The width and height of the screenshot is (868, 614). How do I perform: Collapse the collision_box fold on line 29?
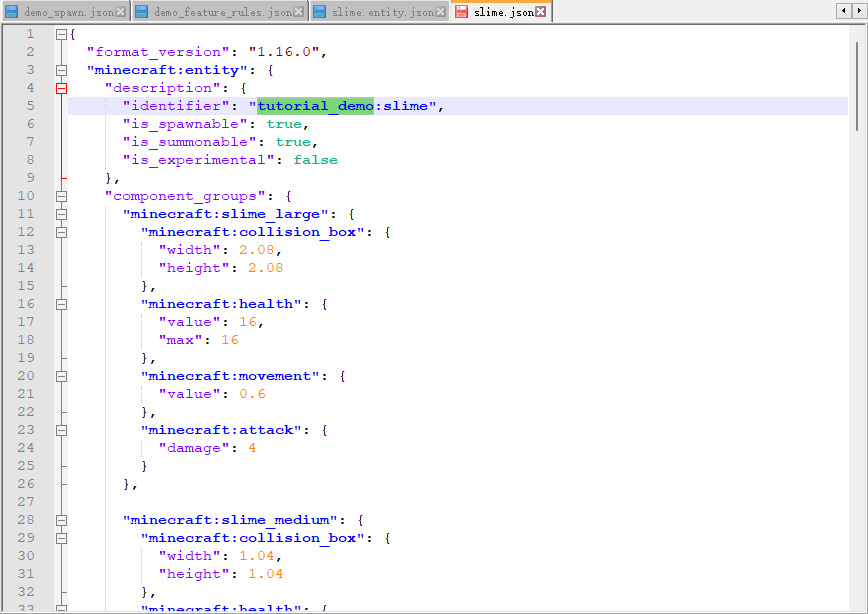tap(61, 538)
